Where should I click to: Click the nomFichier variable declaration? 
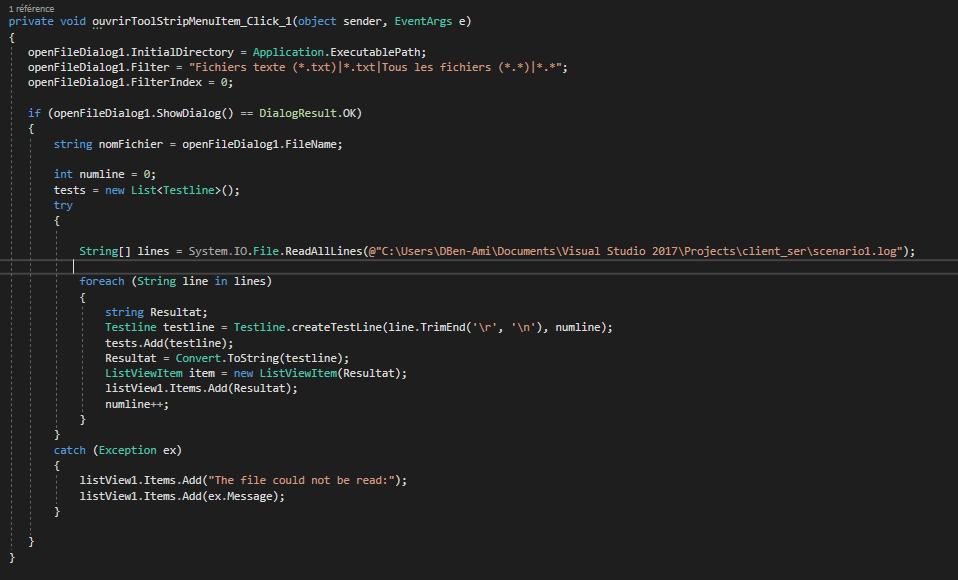[131, 144]
